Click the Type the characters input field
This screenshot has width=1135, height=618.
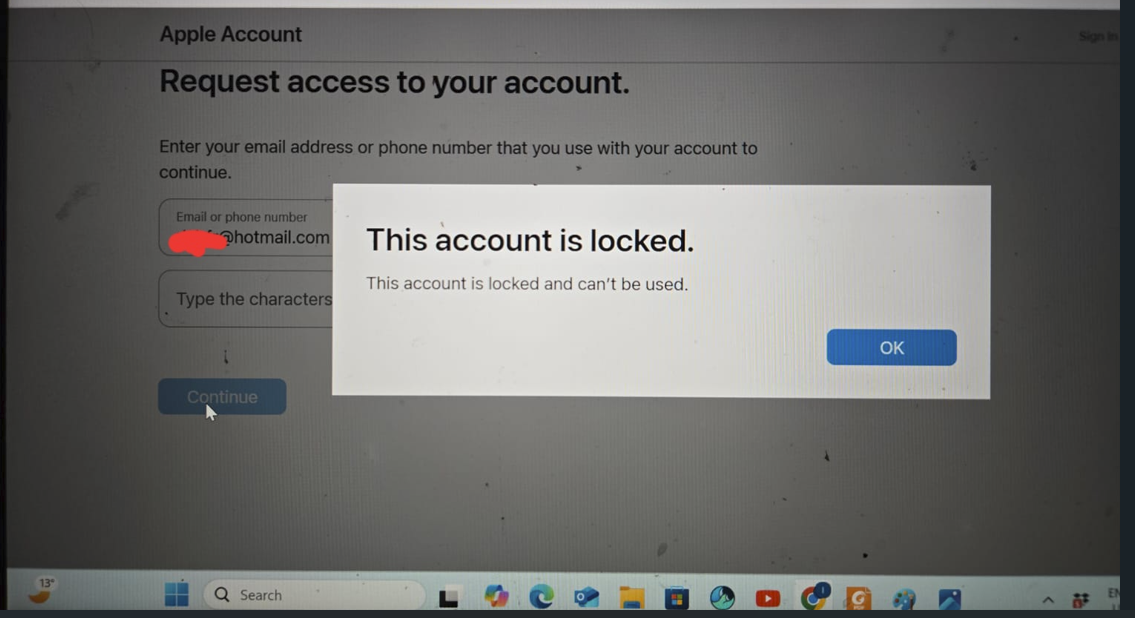pos(246,299)
